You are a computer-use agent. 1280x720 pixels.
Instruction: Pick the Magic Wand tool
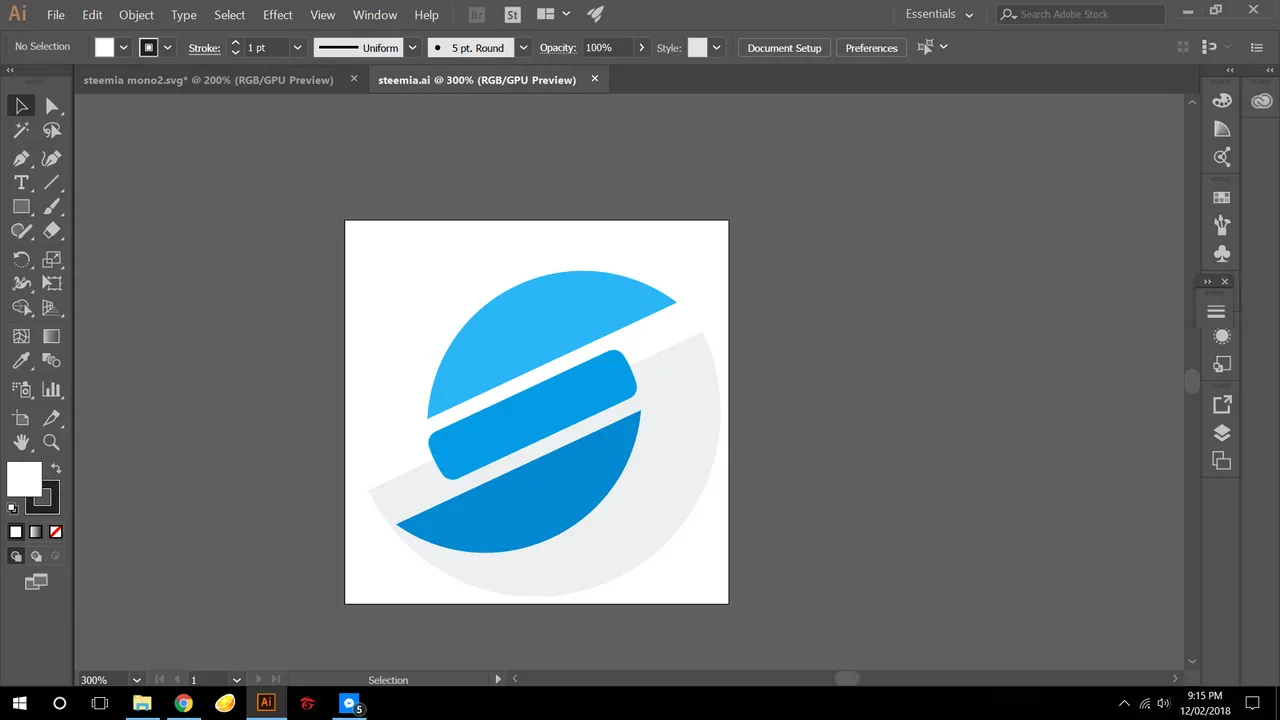(21, 131)
